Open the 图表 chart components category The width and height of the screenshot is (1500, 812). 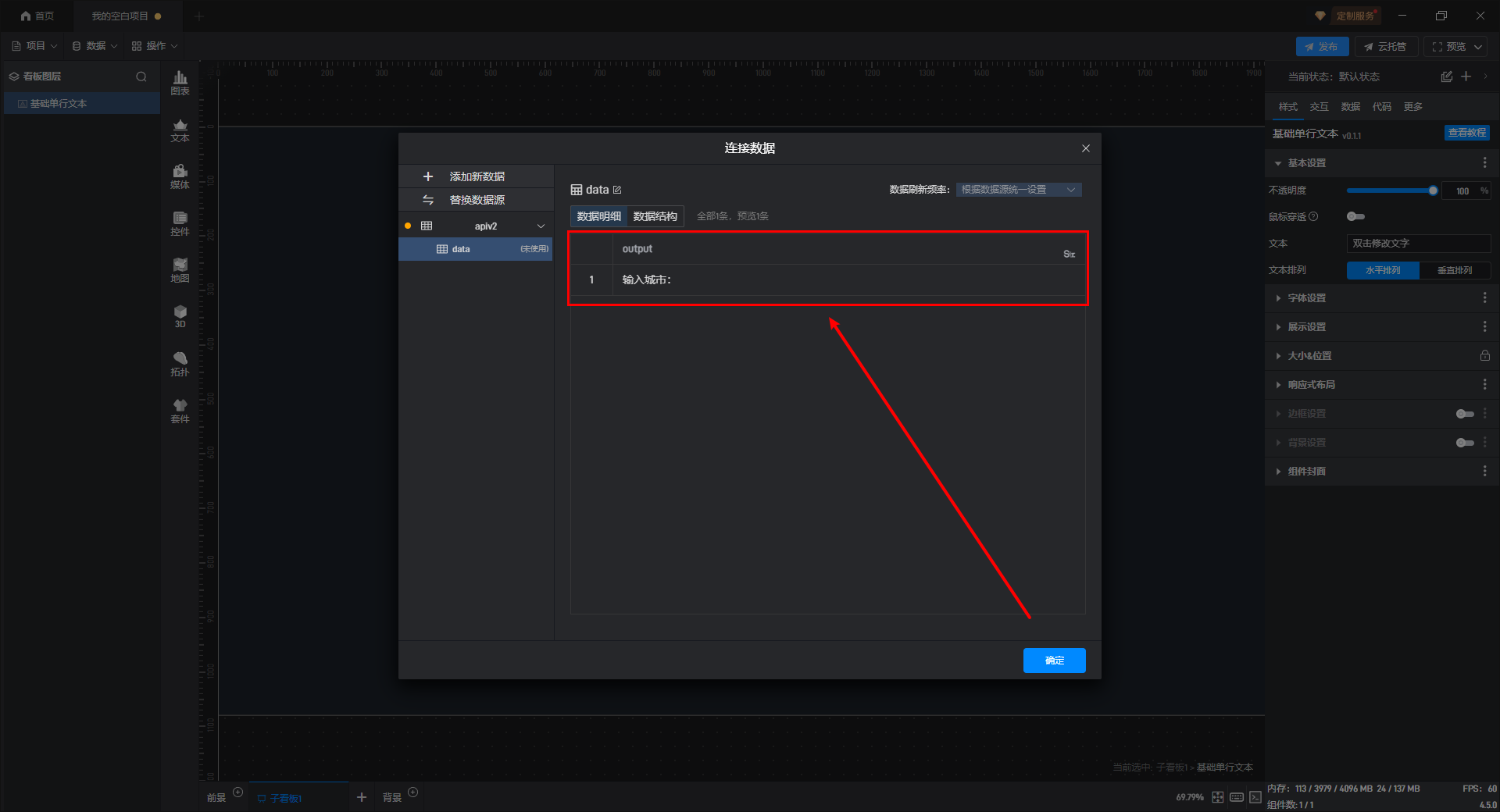180,83
